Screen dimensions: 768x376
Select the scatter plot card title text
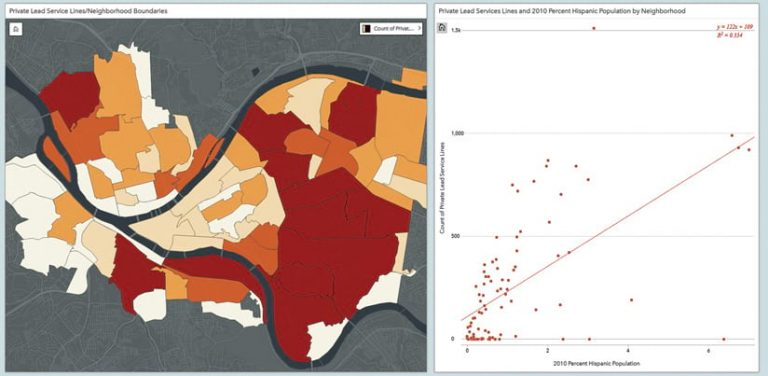[562, 11]
